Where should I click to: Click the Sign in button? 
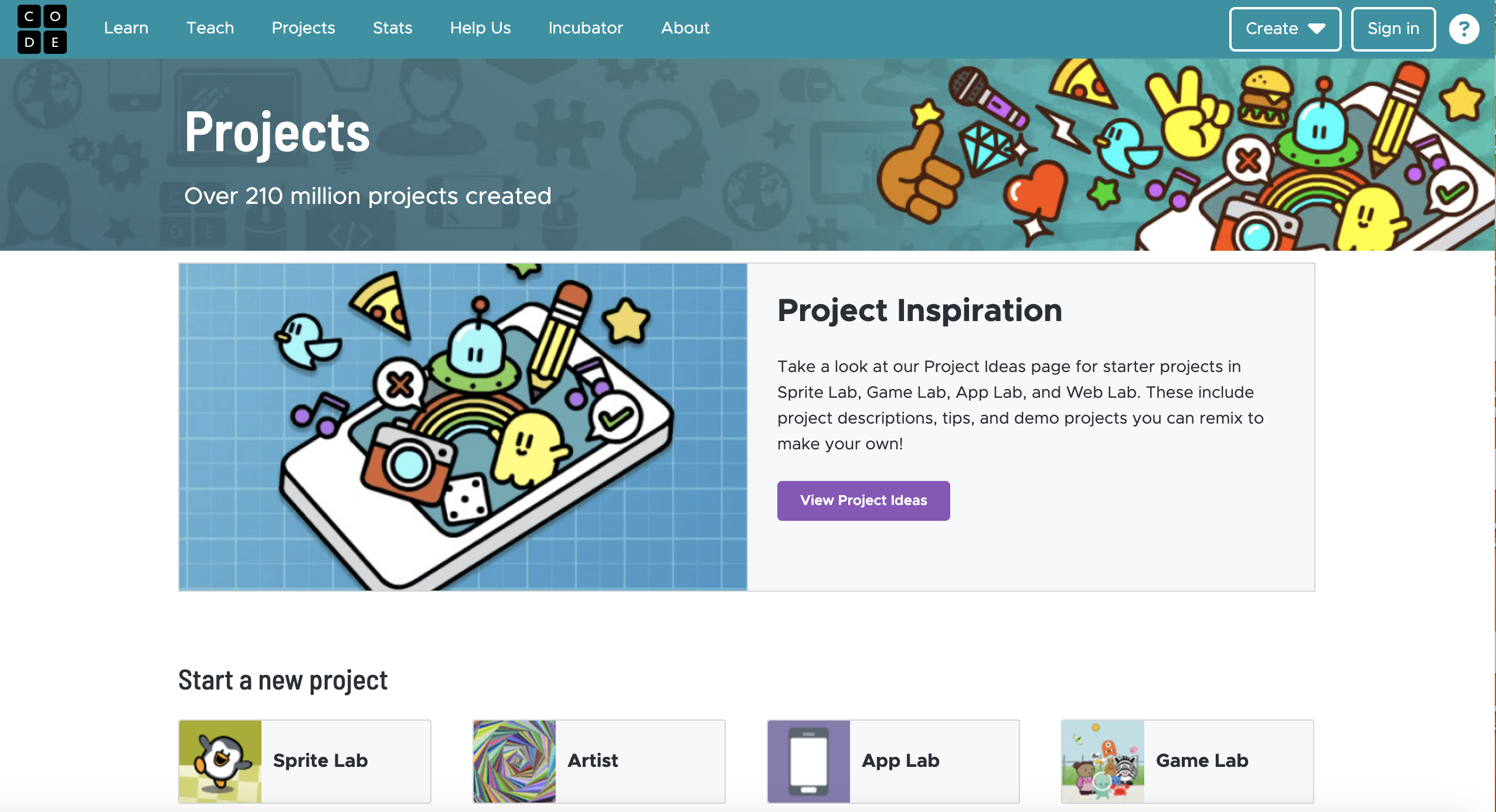point(1393,28)
